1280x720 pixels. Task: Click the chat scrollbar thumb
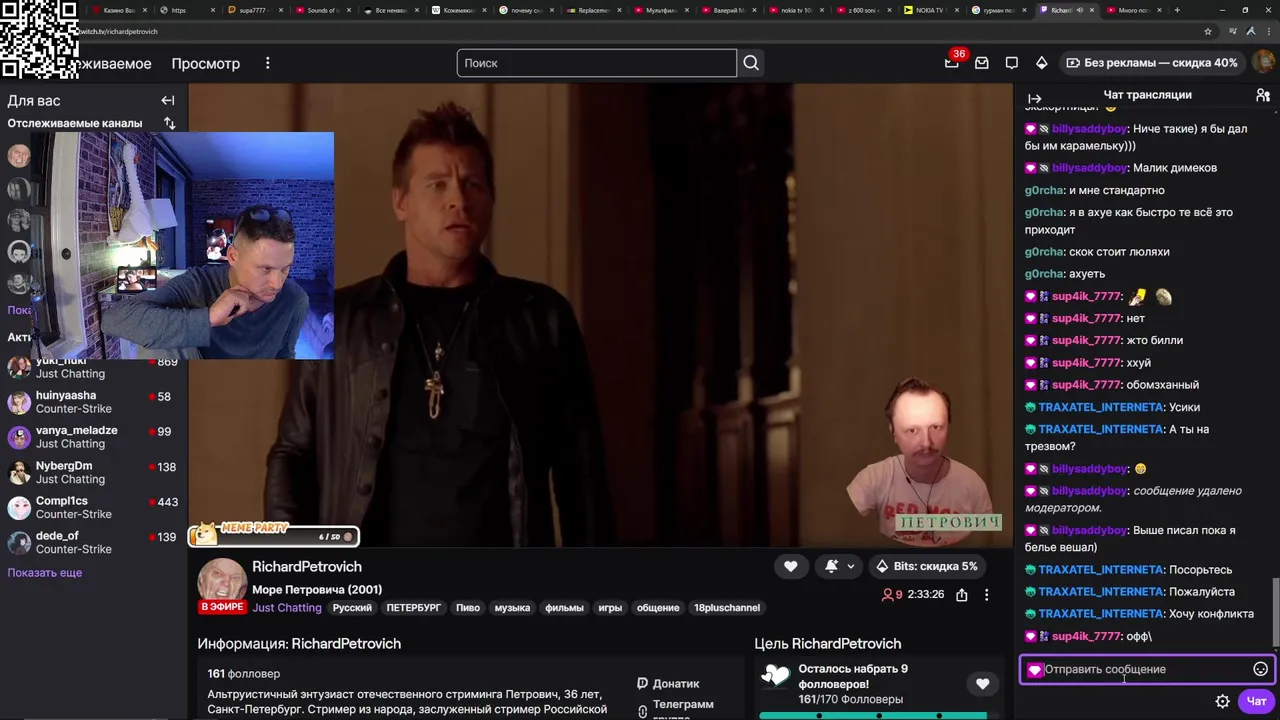click(1275, 612)
